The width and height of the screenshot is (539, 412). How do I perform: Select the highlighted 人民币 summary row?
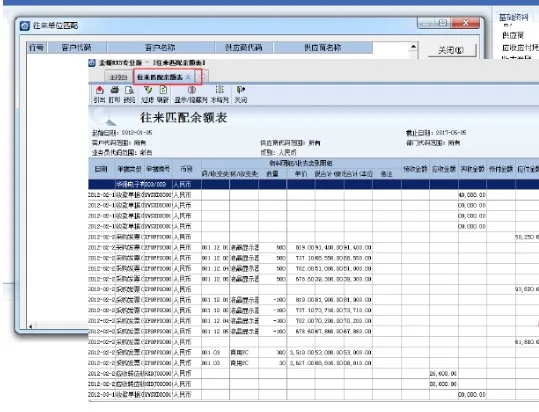[x=314, y=184]
